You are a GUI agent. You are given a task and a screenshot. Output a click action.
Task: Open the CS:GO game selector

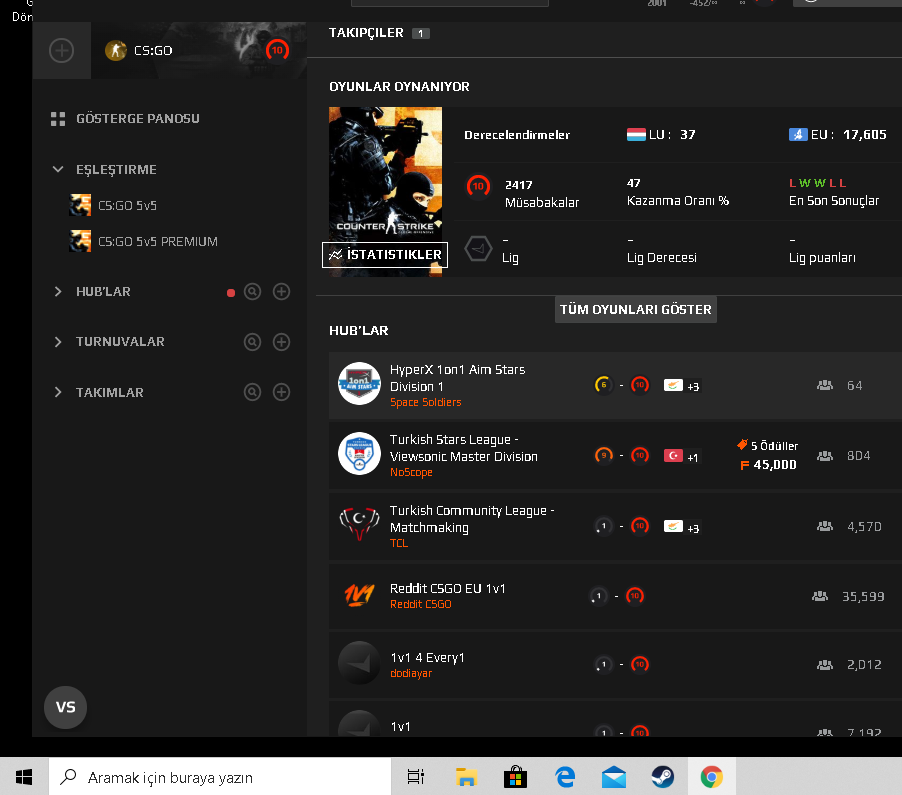coord(198,51)
